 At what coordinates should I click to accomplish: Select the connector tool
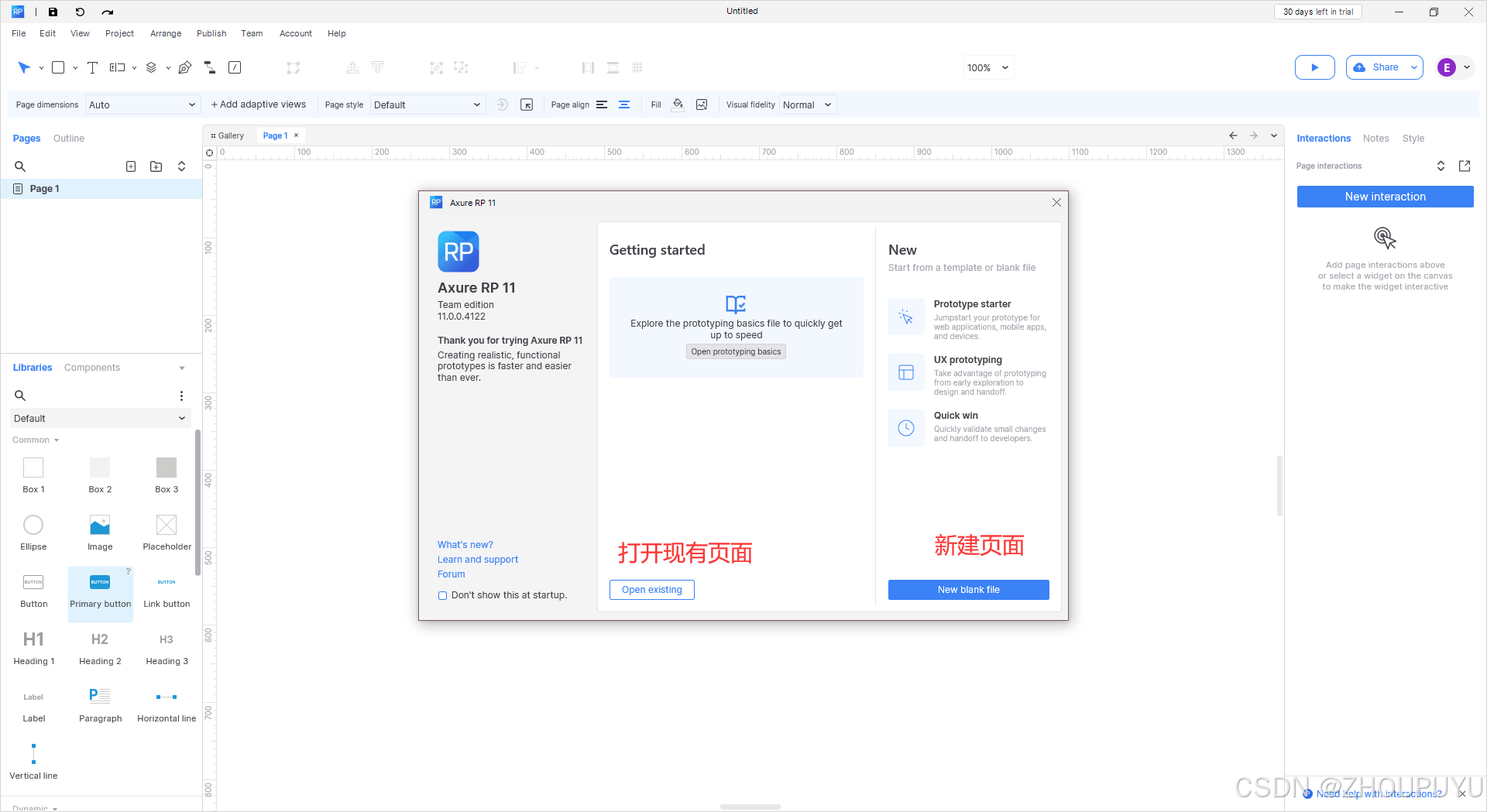(209, 67)
